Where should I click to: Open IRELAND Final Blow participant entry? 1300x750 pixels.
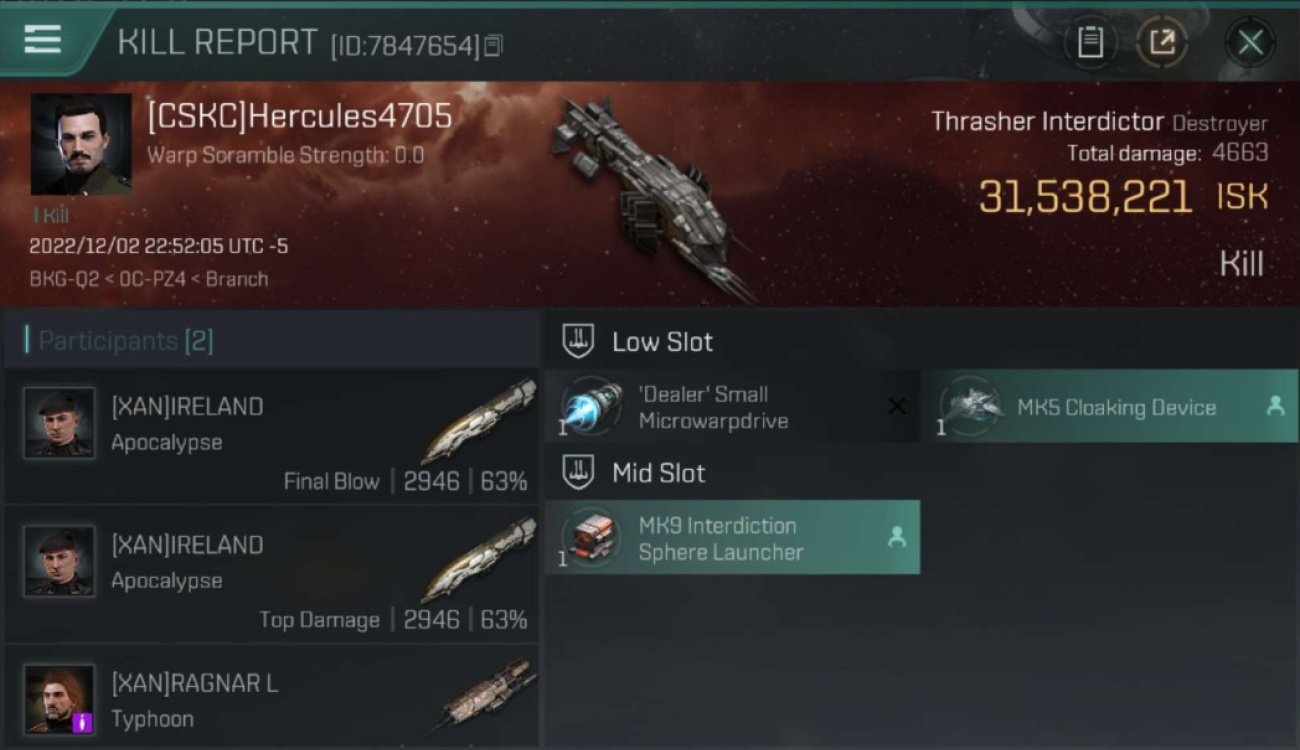click(x=271, y=436)
